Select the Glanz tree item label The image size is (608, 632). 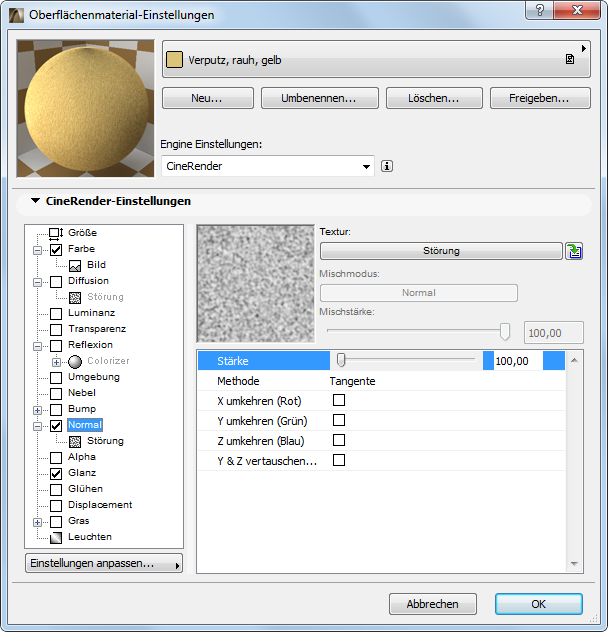click(82, 473)
